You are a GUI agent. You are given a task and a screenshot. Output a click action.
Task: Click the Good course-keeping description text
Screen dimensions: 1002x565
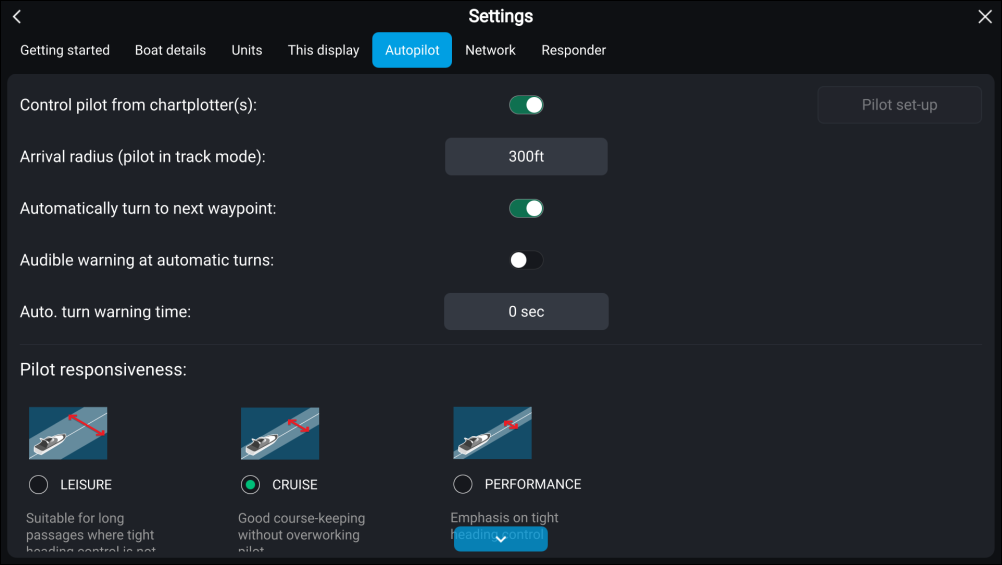(x=302, y=532)
